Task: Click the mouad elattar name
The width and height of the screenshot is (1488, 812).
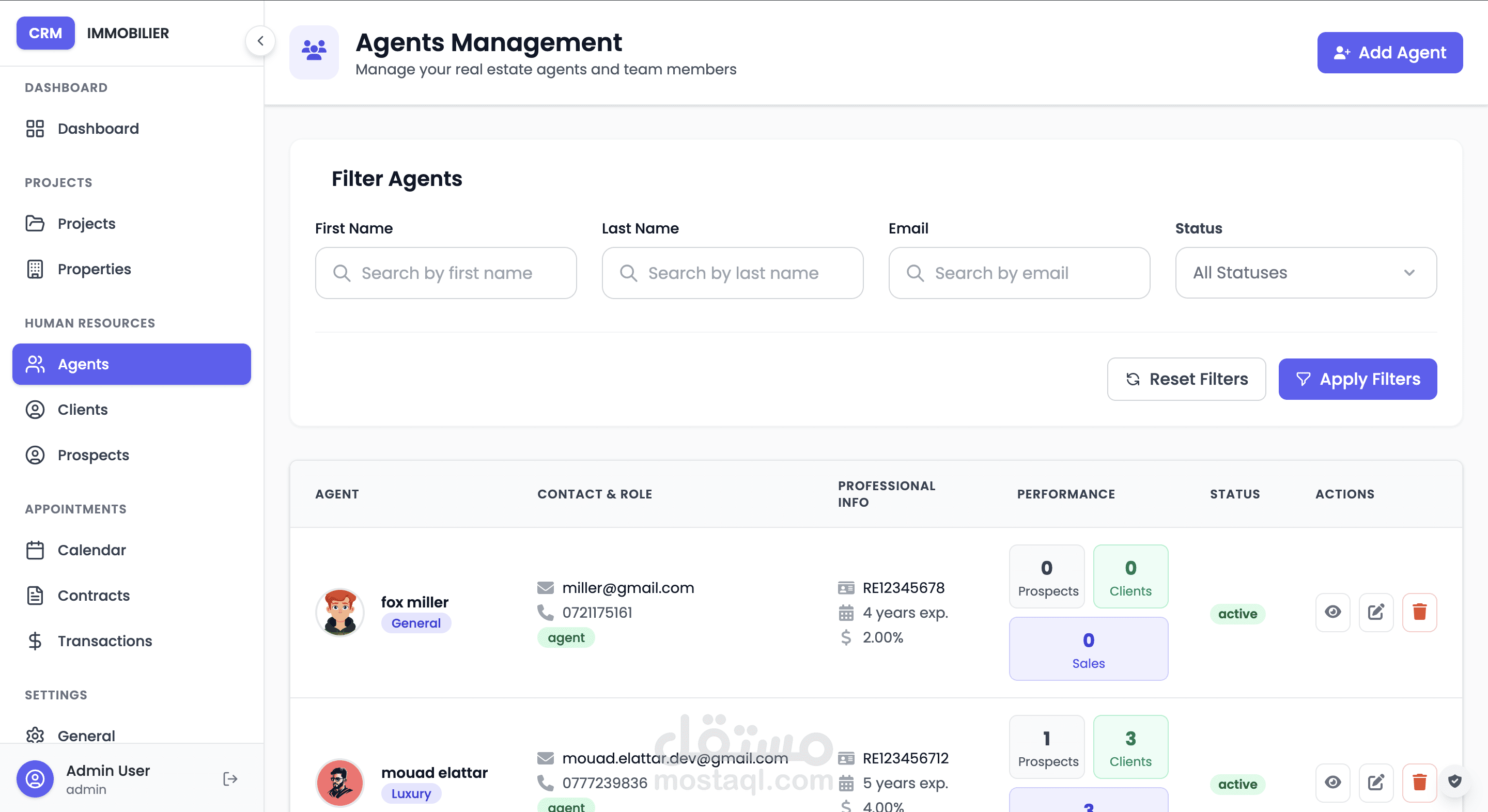Action: pyautogui.click(x=435, y=772)
